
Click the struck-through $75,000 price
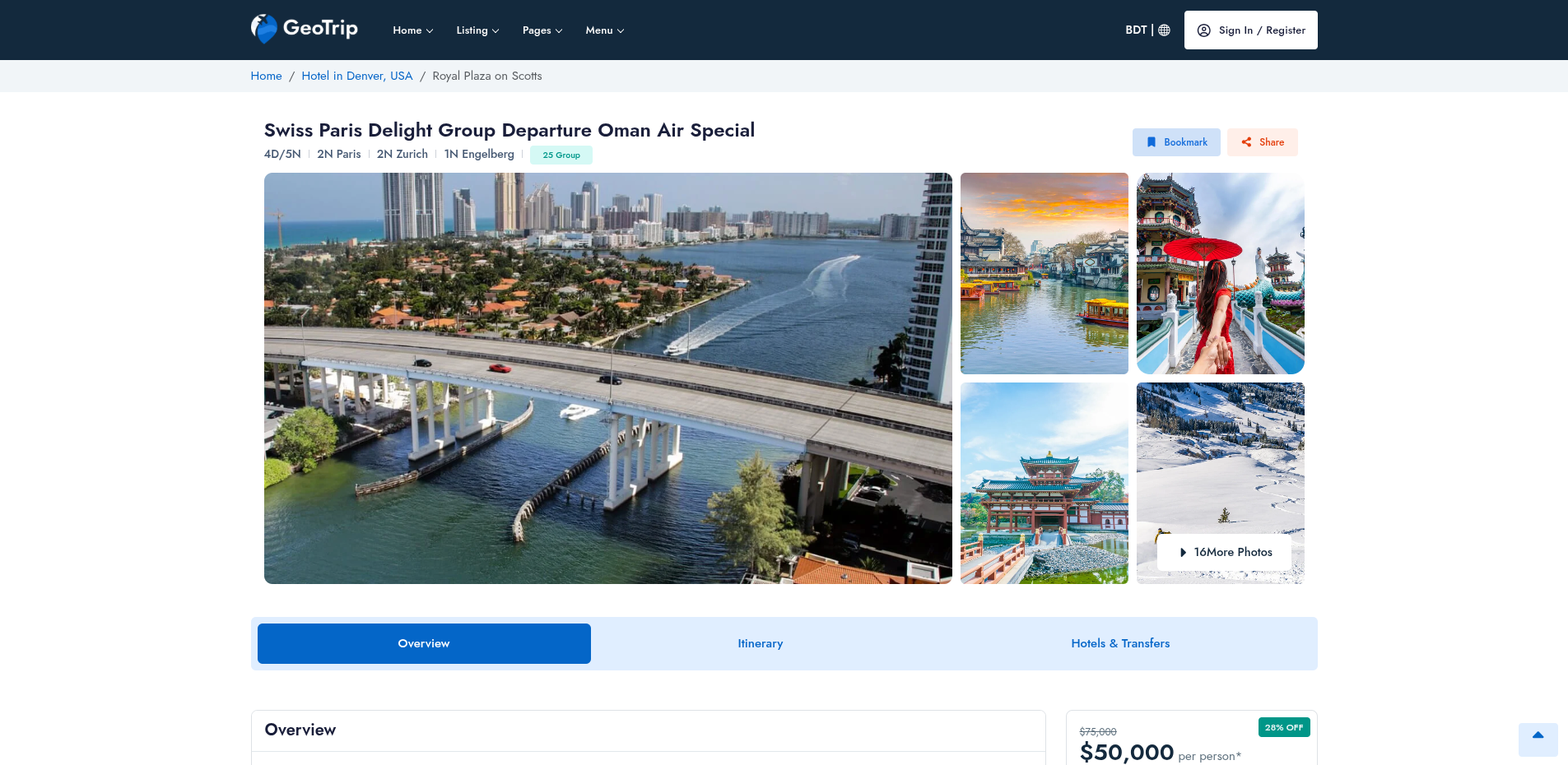click(1098, 732)
